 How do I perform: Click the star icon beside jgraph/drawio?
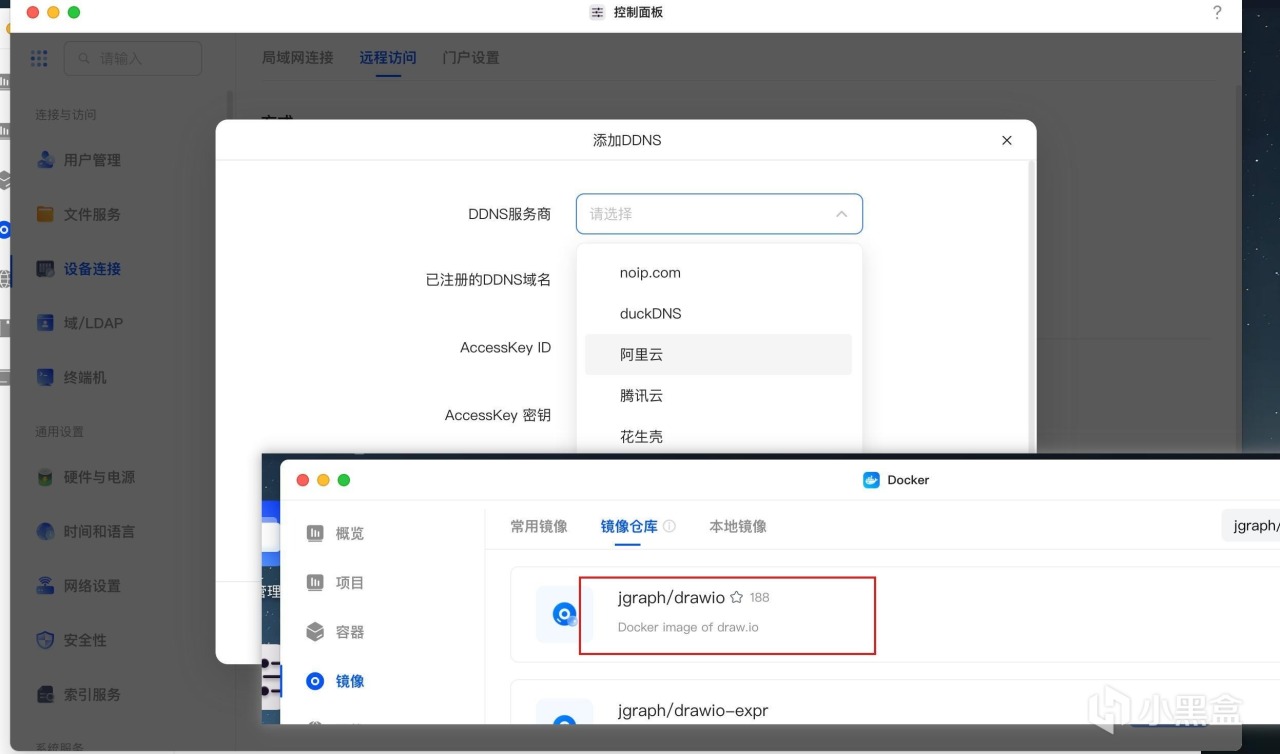(x=736, y=597)
